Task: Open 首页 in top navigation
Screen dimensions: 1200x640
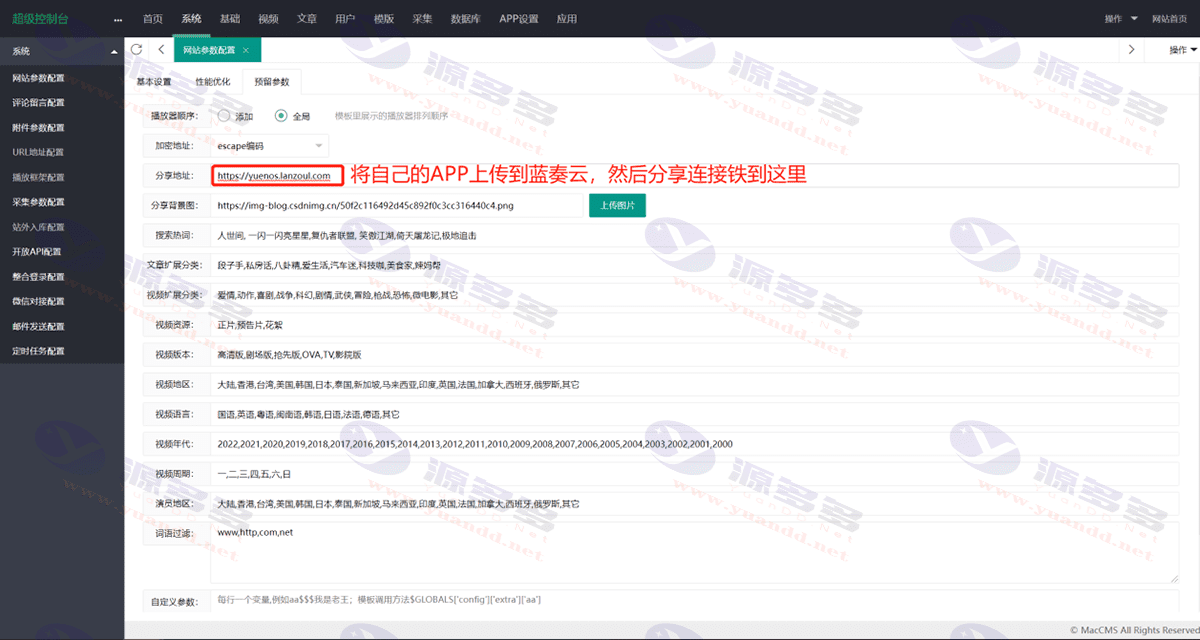Action: click(152, 19)
